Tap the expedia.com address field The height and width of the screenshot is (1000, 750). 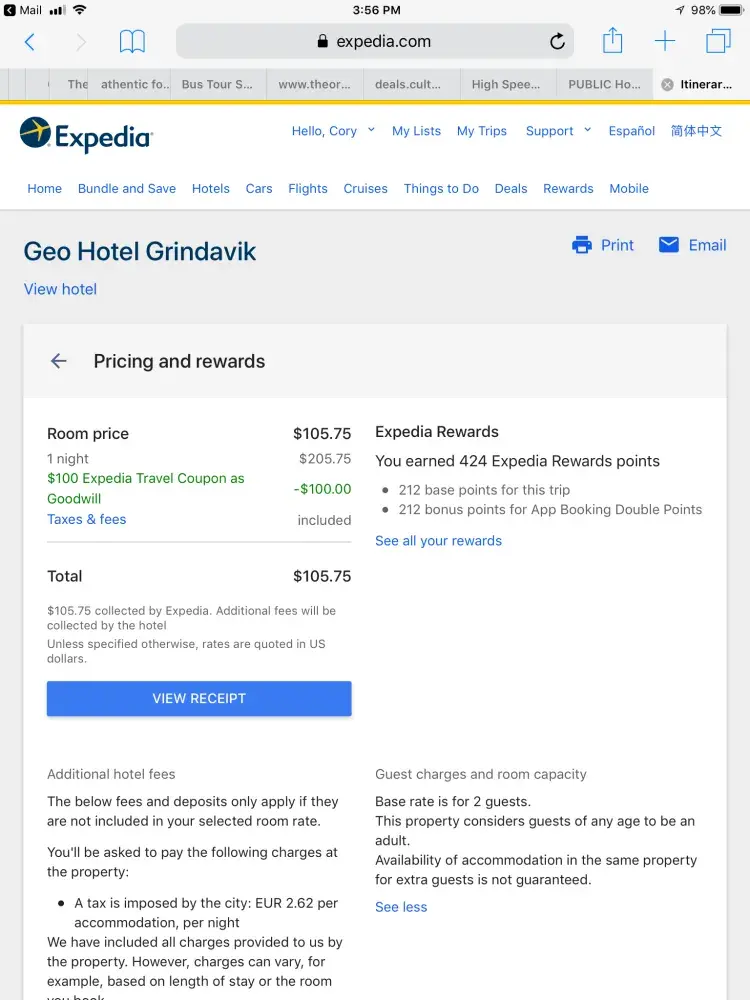(383, 42)
